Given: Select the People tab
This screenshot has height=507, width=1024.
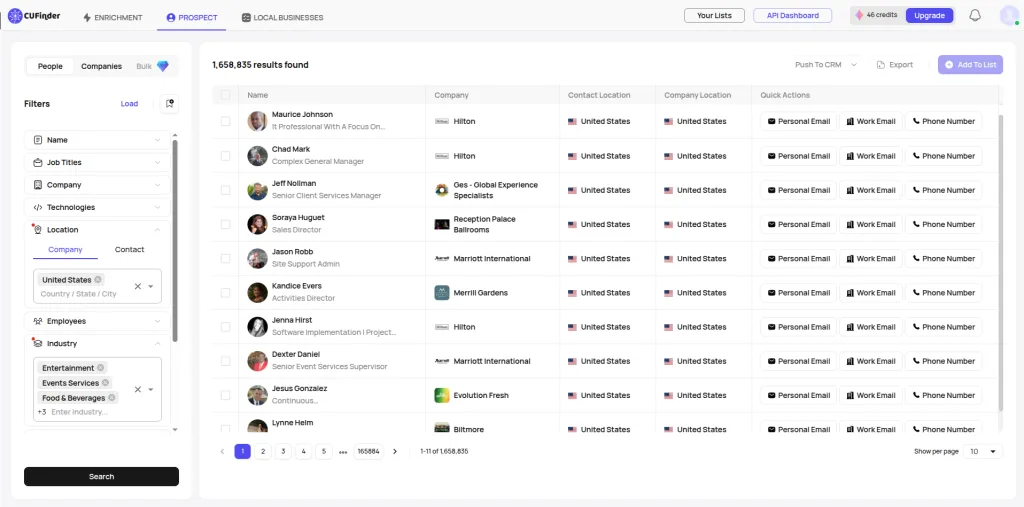Looking at the screenshot, I should click(50, 66).
